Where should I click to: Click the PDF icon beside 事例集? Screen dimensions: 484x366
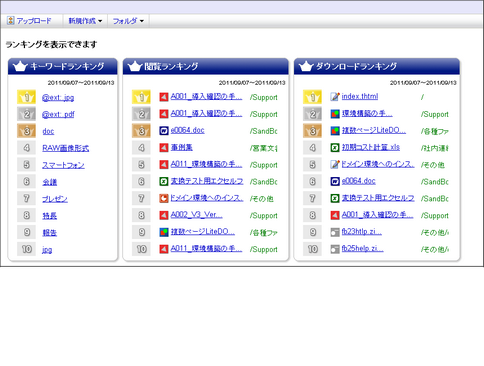tap(164, 148)
